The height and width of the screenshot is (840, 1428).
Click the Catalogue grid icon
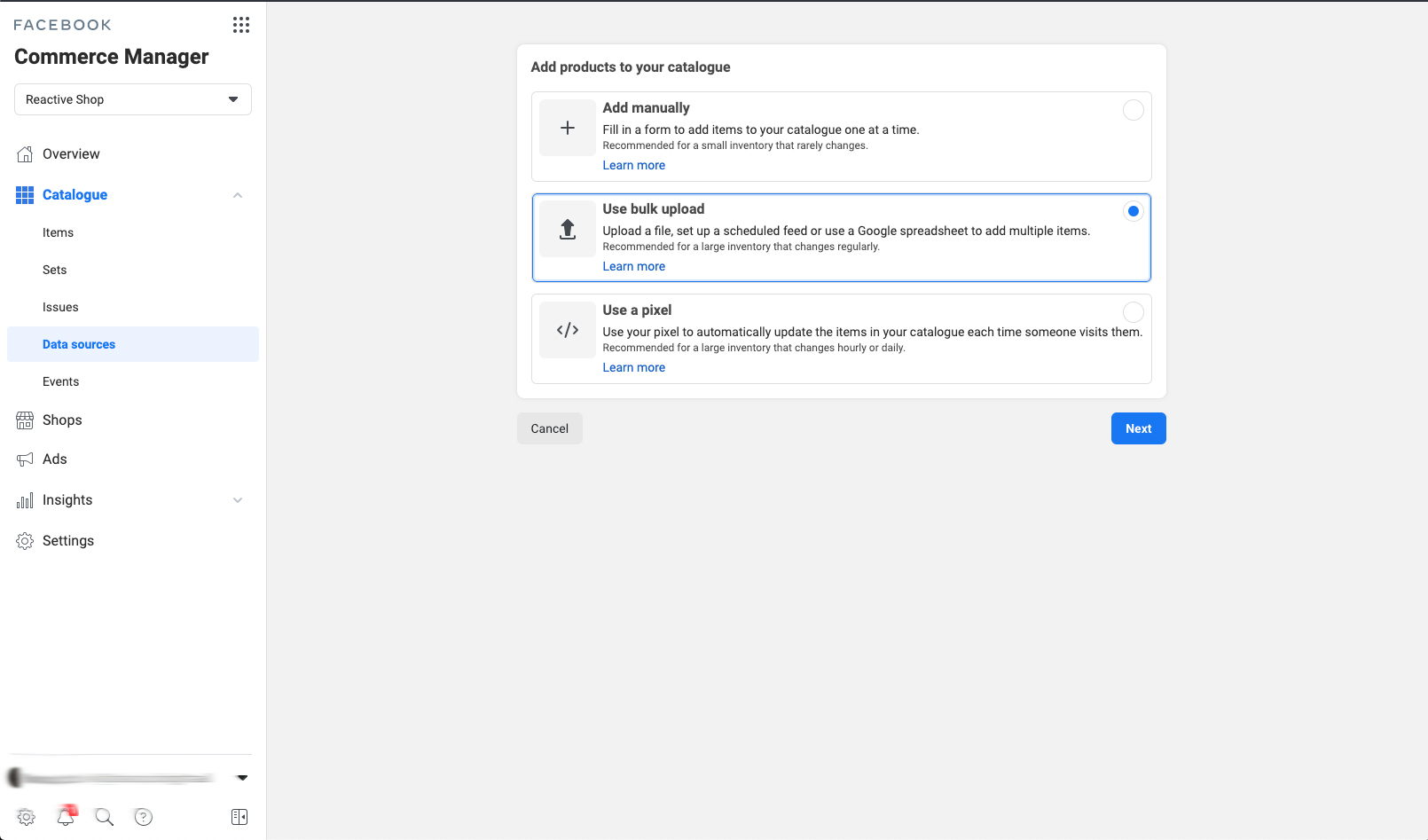click(x=25, y=195)
